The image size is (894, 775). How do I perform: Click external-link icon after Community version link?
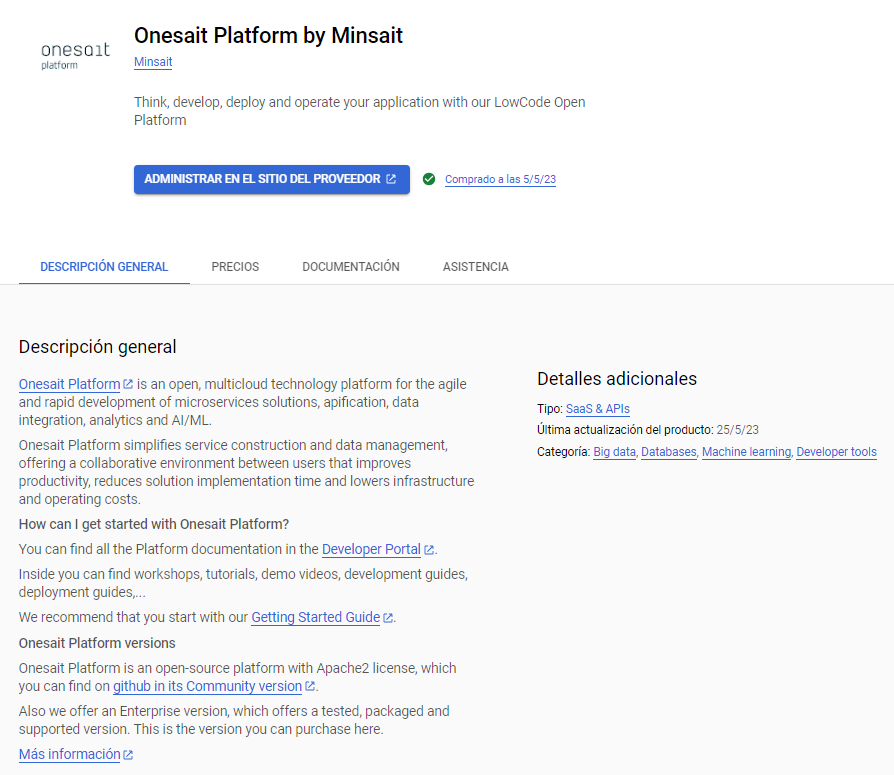click(x=310, y=686)
